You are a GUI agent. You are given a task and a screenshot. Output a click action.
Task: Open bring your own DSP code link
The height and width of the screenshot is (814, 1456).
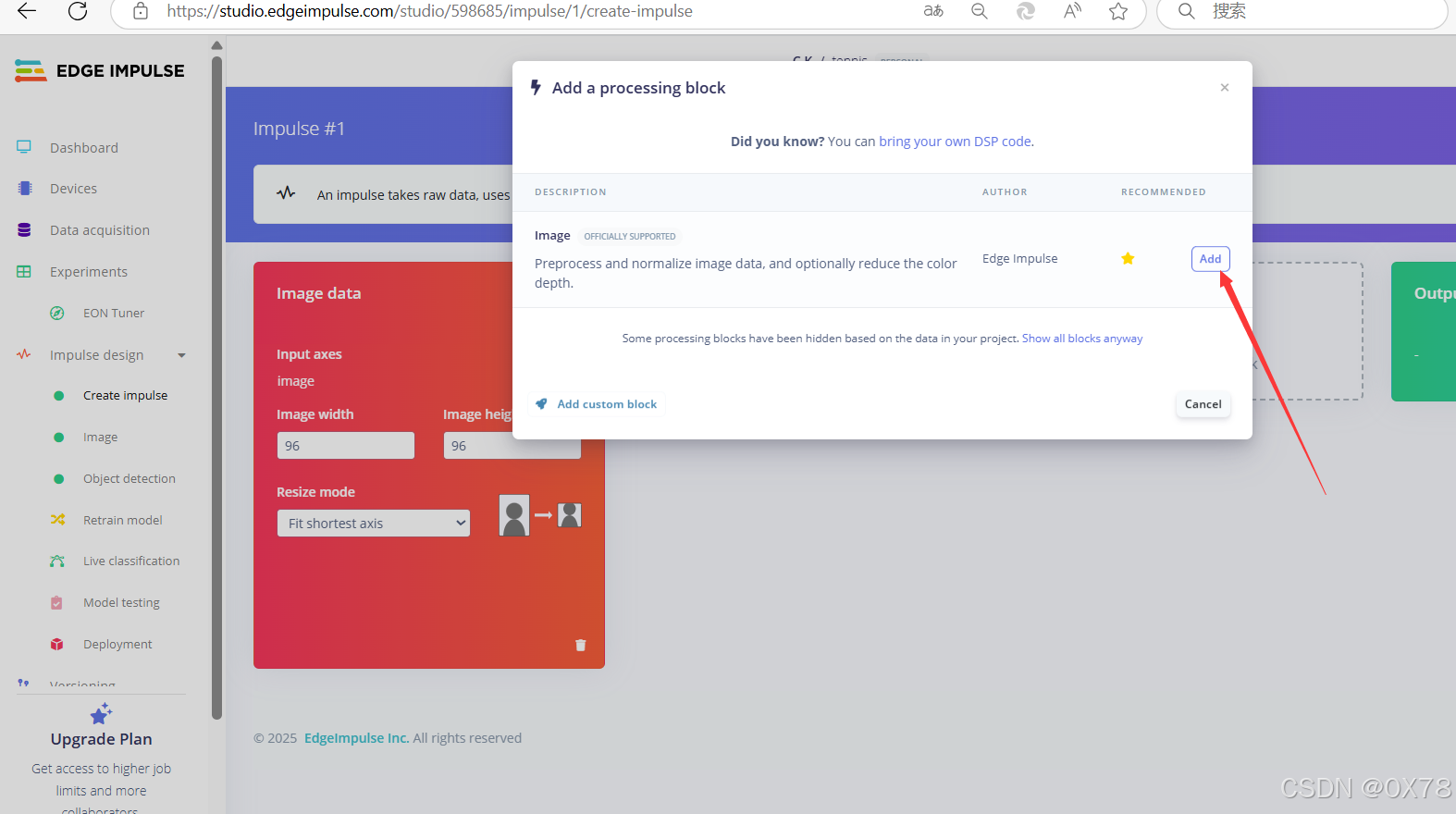955,142
